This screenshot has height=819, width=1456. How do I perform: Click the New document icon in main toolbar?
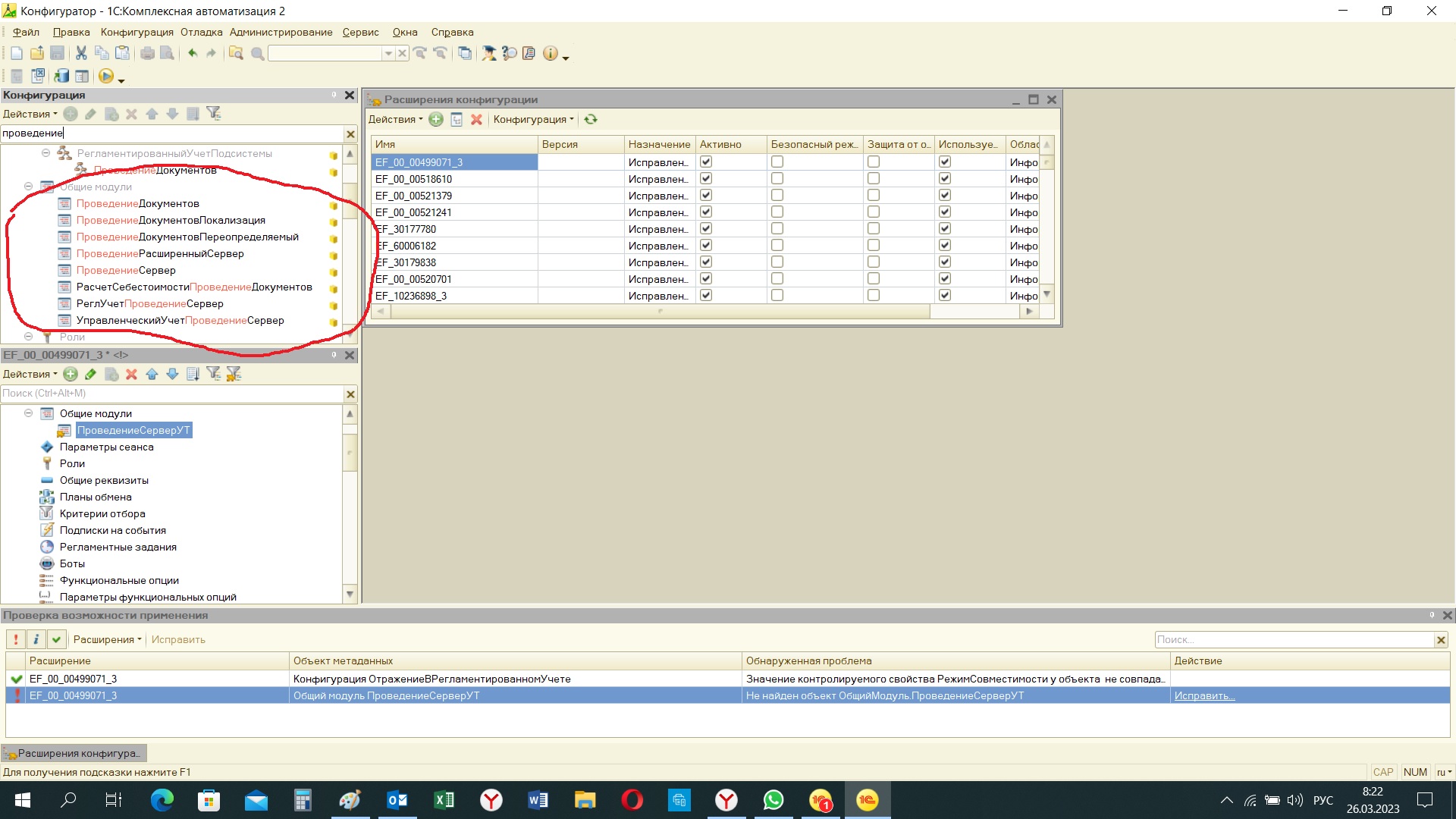coord(17,53)
